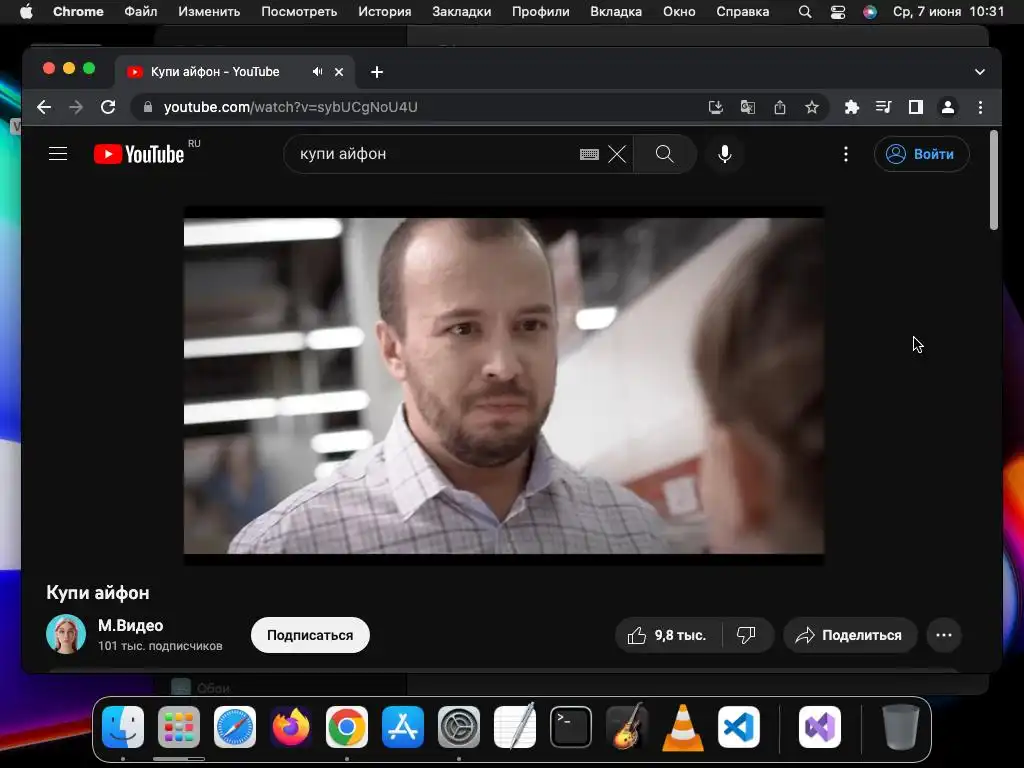Run the search with the magnifier button
This screenshot has width=1024, height=768.
click(x=664, y=154)
